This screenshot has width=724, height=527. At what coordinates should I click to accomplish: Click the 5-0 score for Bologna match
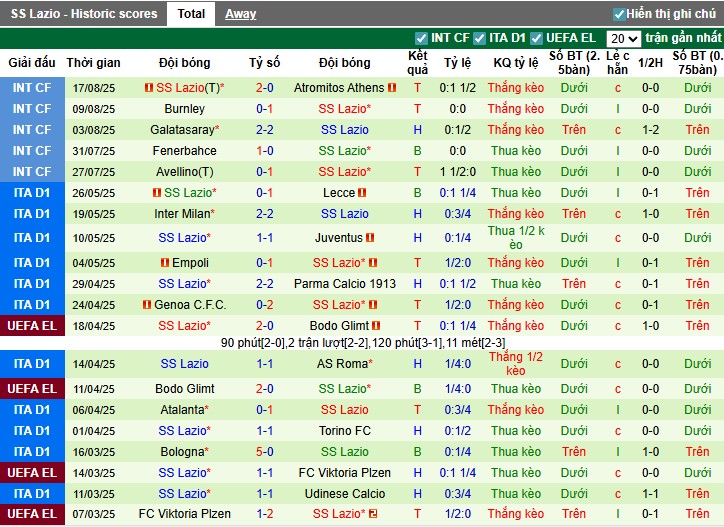coord(264,452)
